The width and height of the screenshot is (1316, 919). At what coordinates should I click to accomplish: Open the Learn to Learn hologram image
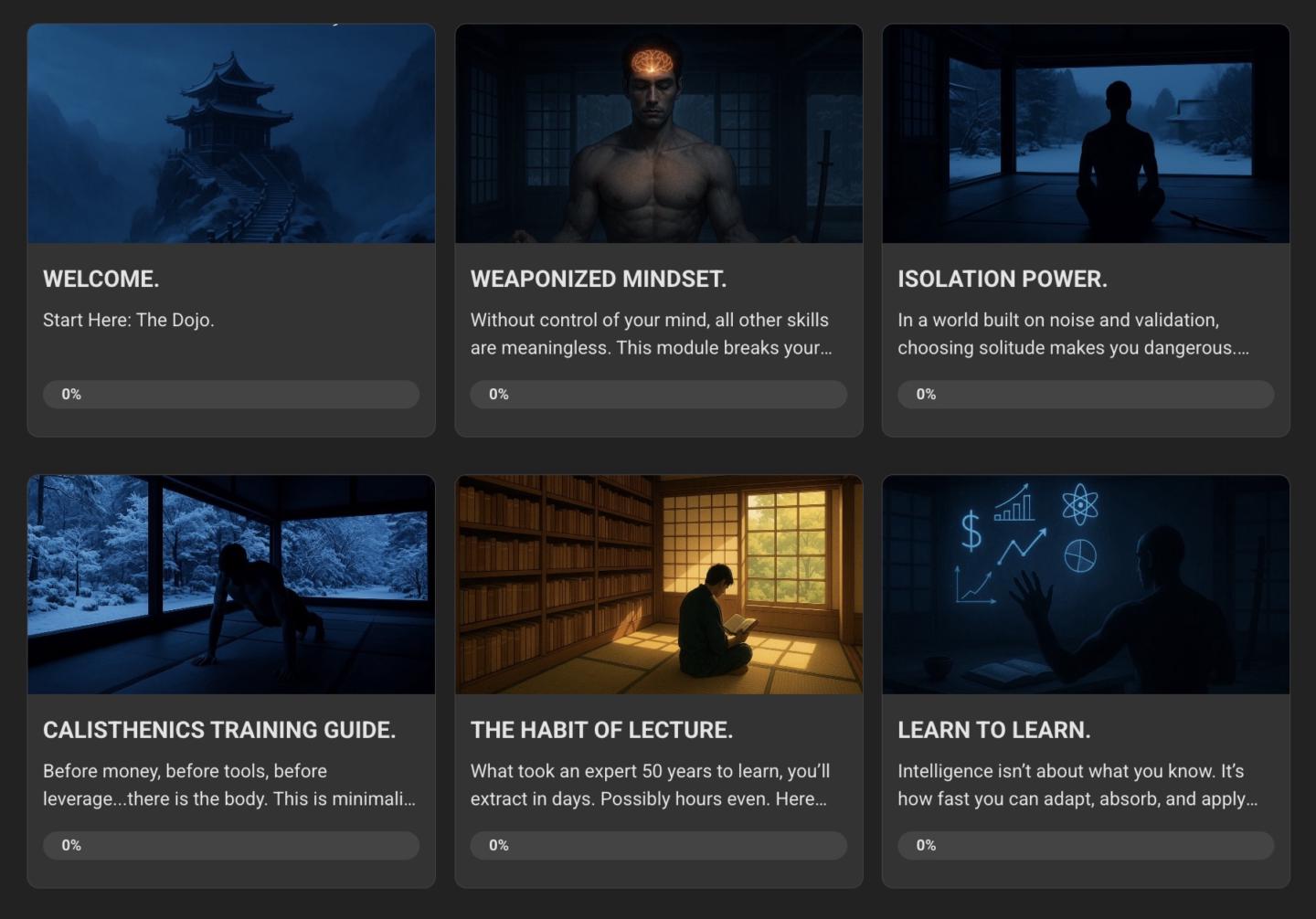pyautogui.click(x=1086, y=585)
